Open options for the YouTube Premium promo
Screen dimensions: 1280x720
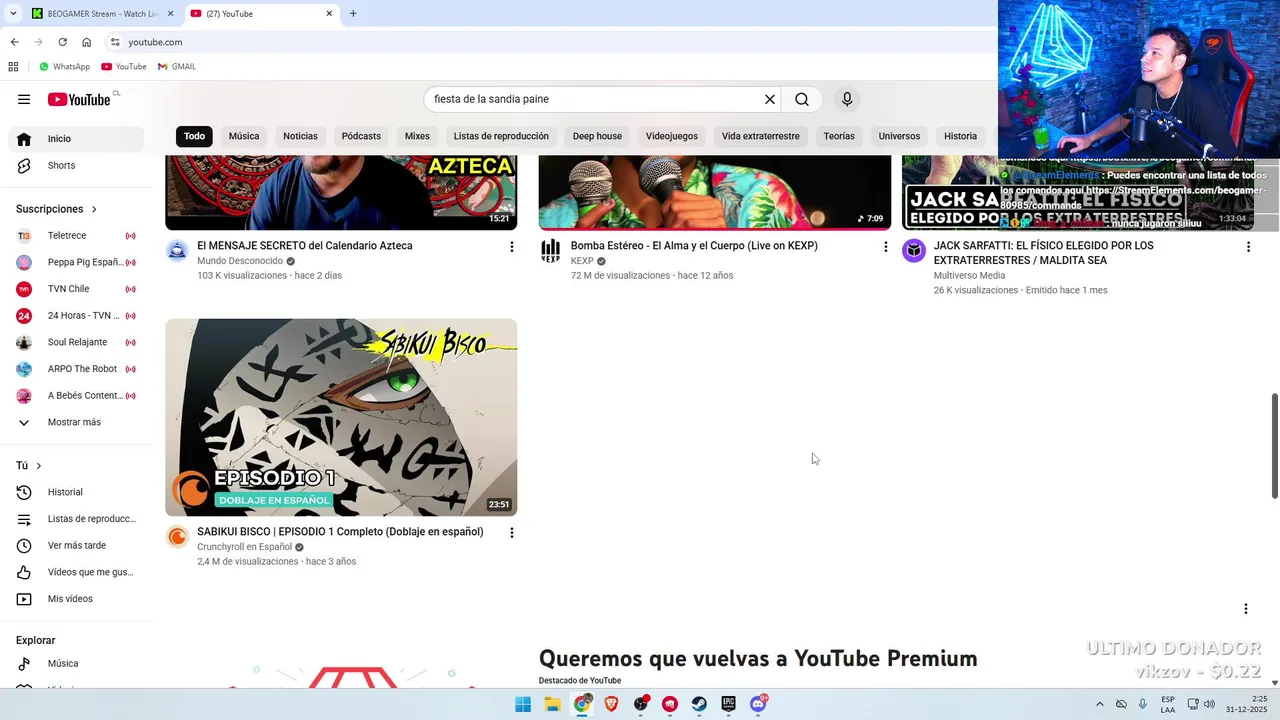(1246, 609)
